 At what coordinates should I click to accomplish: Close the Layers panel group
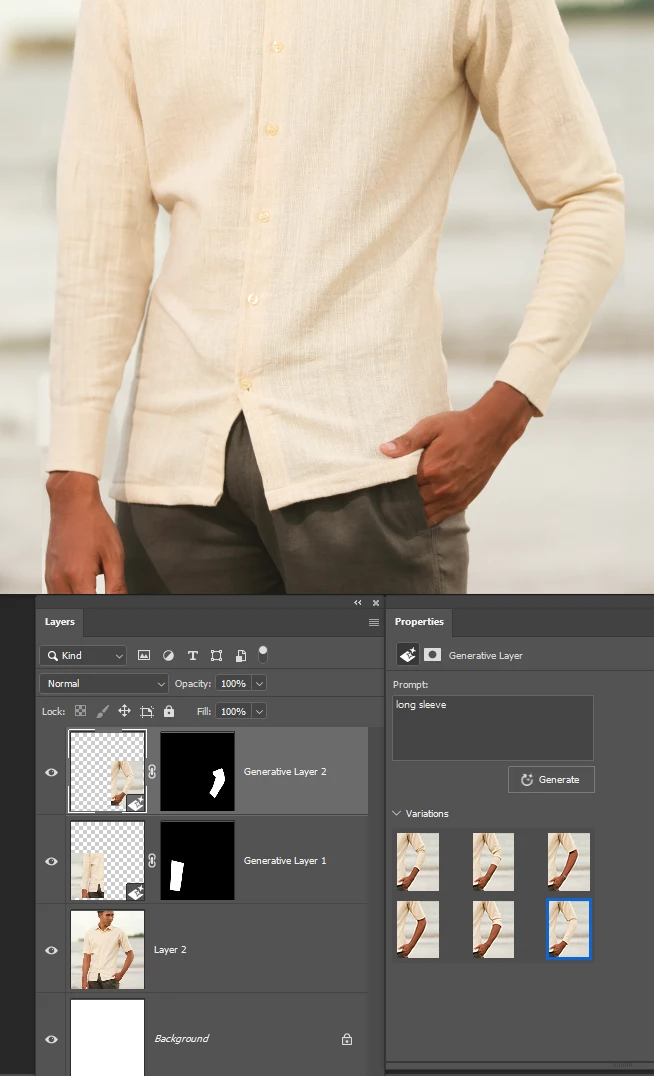pyautogui.click(x=376, y=603)
